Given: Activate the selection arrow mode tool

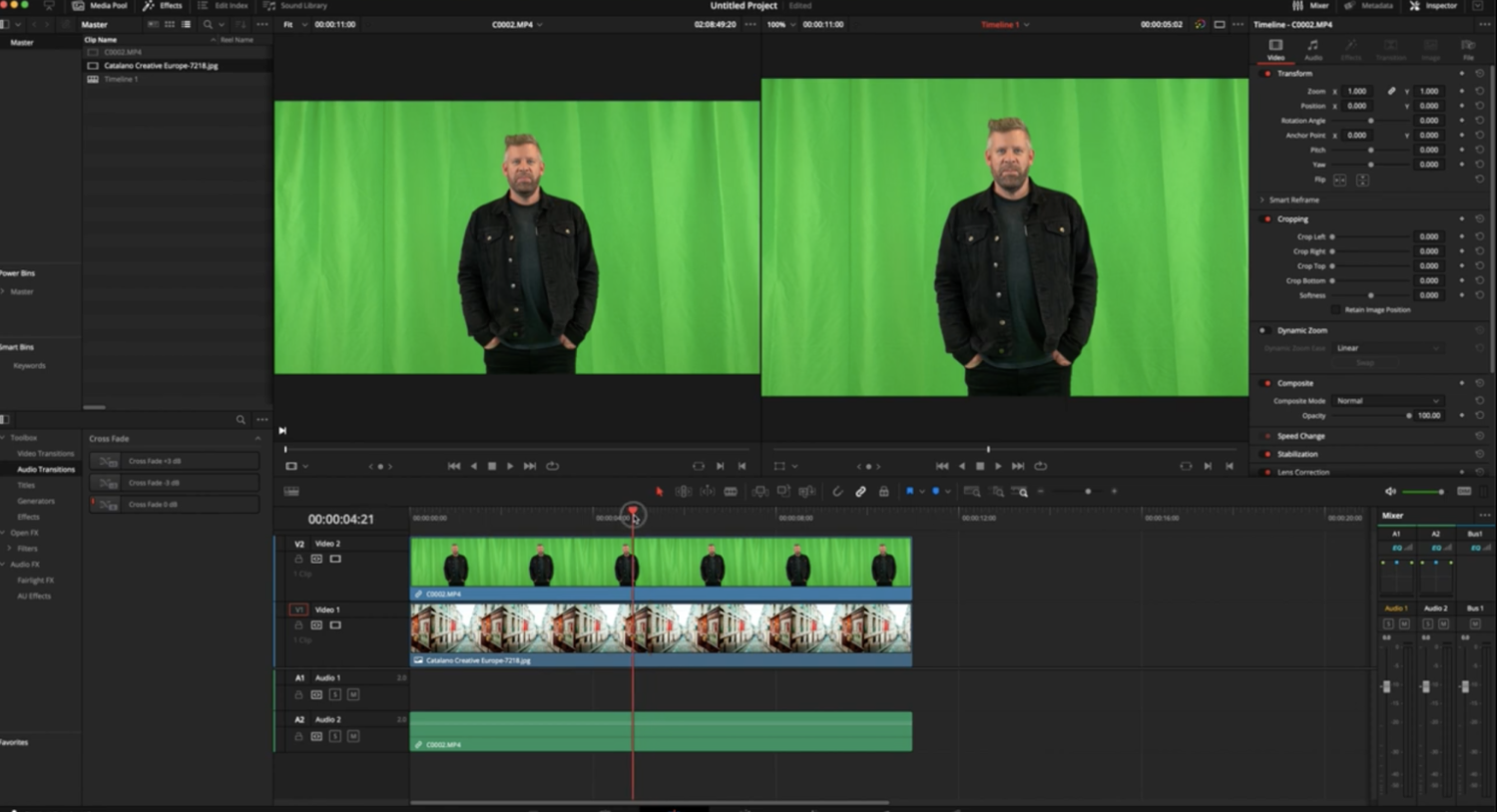Looking at the screenshot, I should pos(661,491).
